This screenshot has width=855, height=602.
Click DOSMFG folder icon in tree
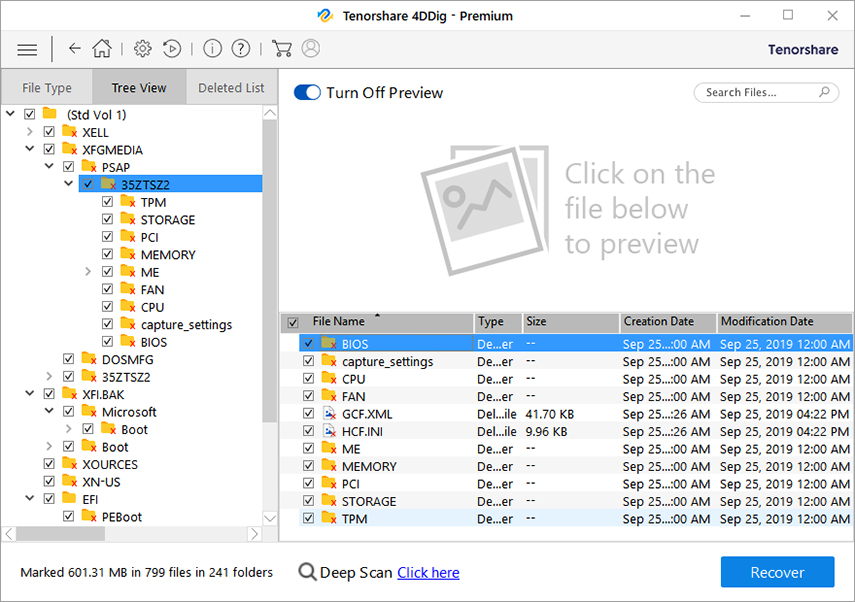[x=89, y=359]
